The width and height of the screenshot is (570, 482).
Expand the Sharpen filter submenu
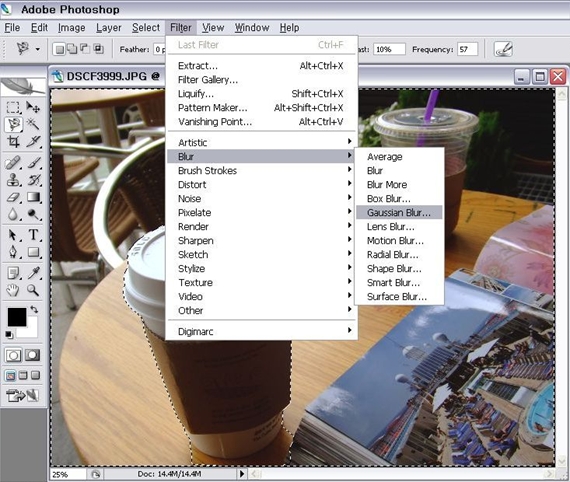(261, 240)
